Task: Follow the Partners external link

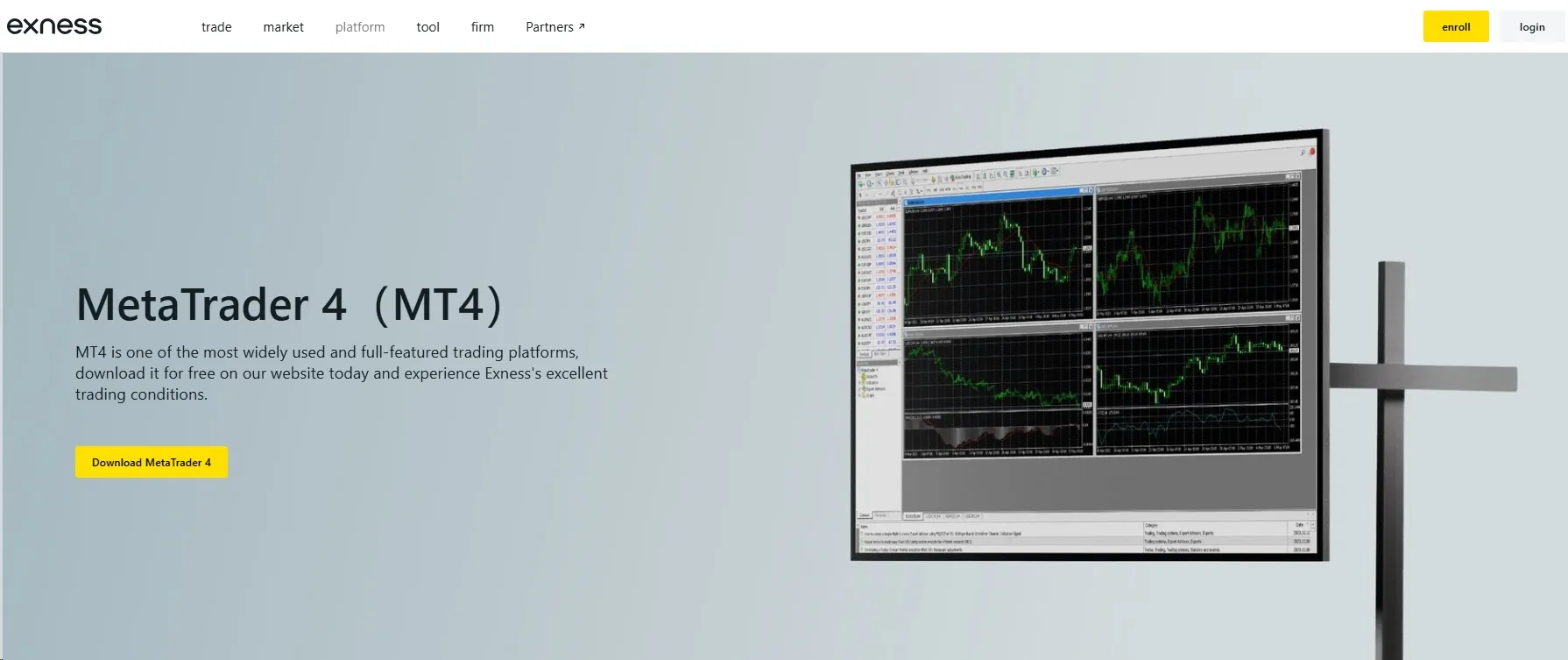Action: [555, 27]
